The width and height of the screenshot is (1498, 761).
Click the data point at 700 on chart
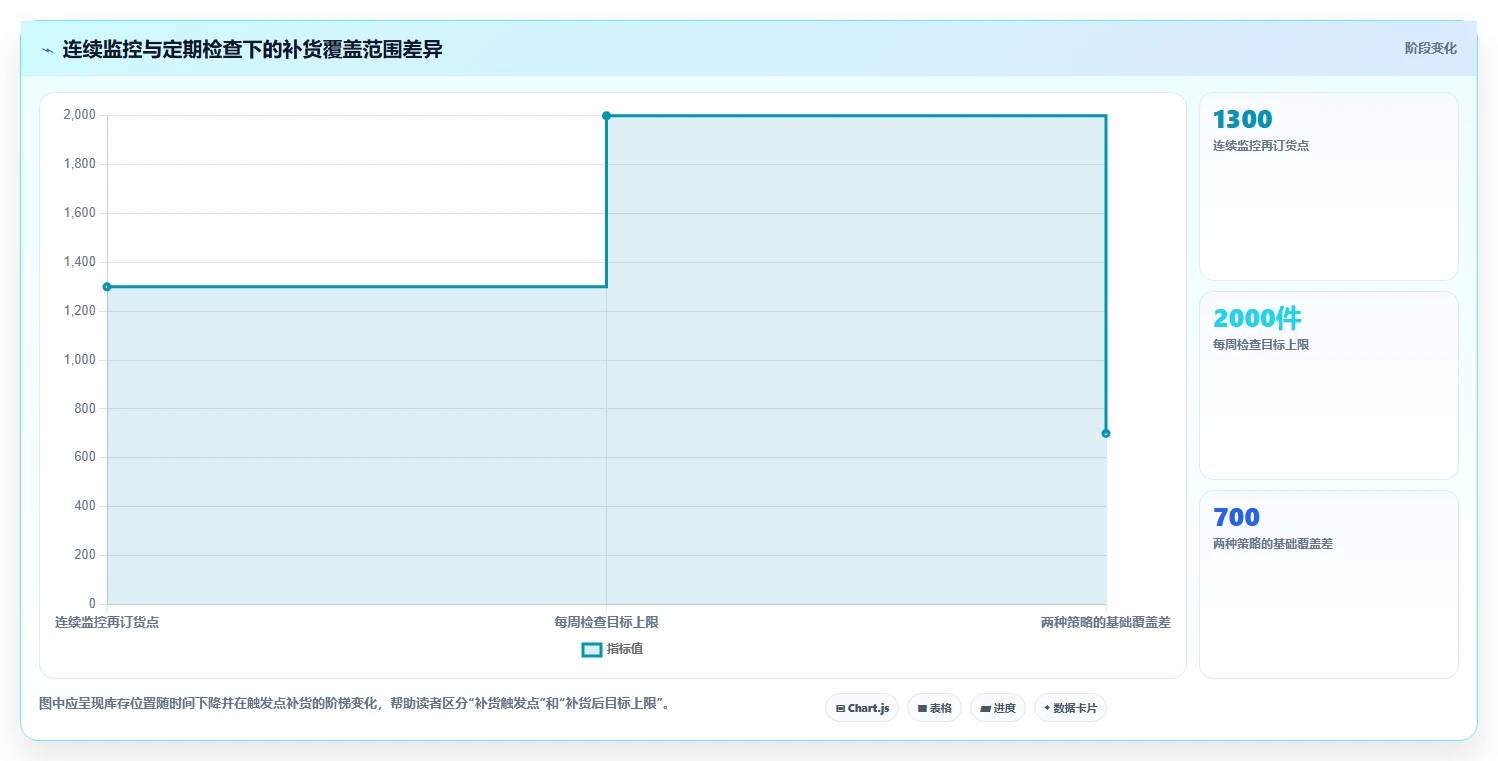click(x=1106, y=433)
